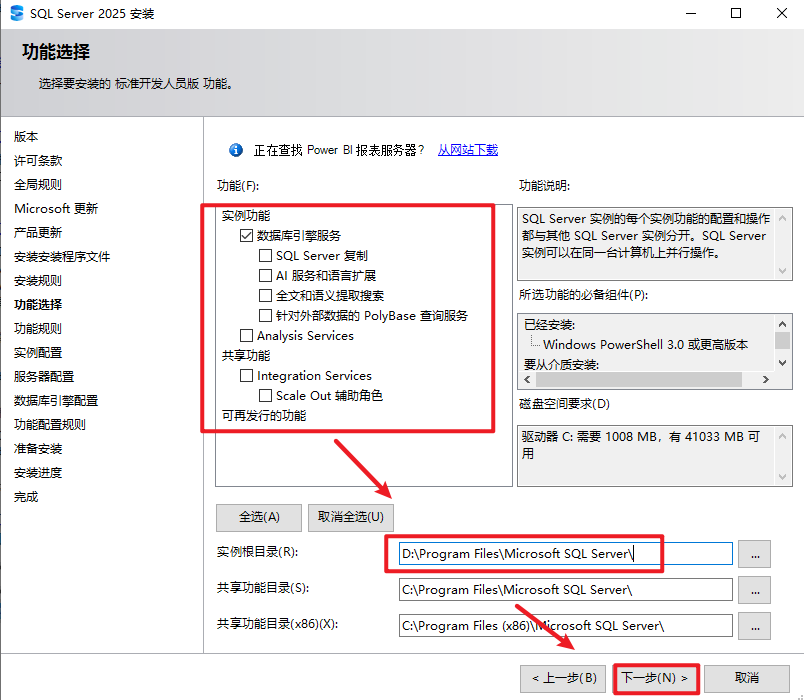Click the blue info icon beside Power BI text

point(236,150)
